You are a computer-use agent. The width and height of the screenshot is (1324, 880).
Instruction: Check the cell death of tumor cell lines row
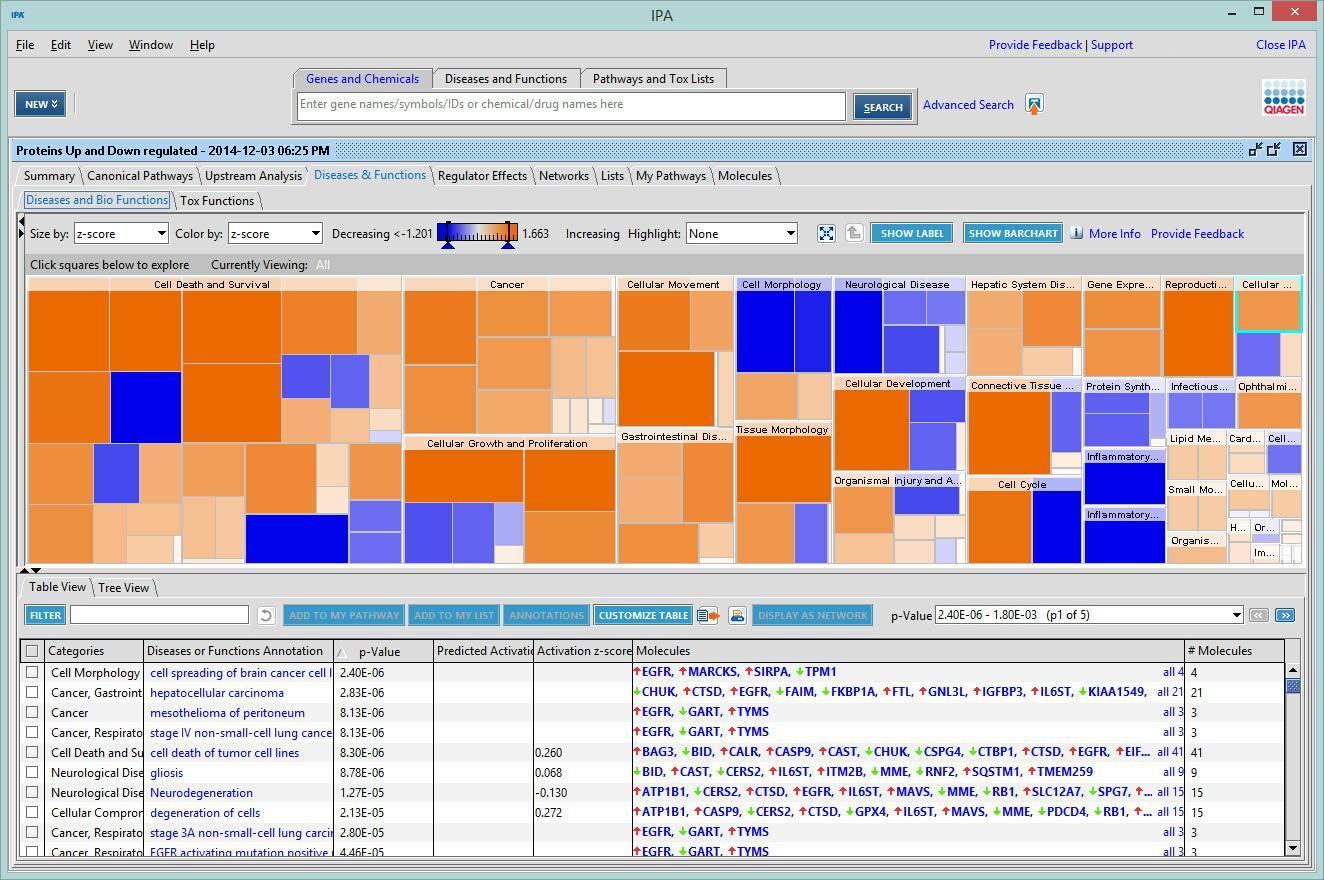point(32,752)
